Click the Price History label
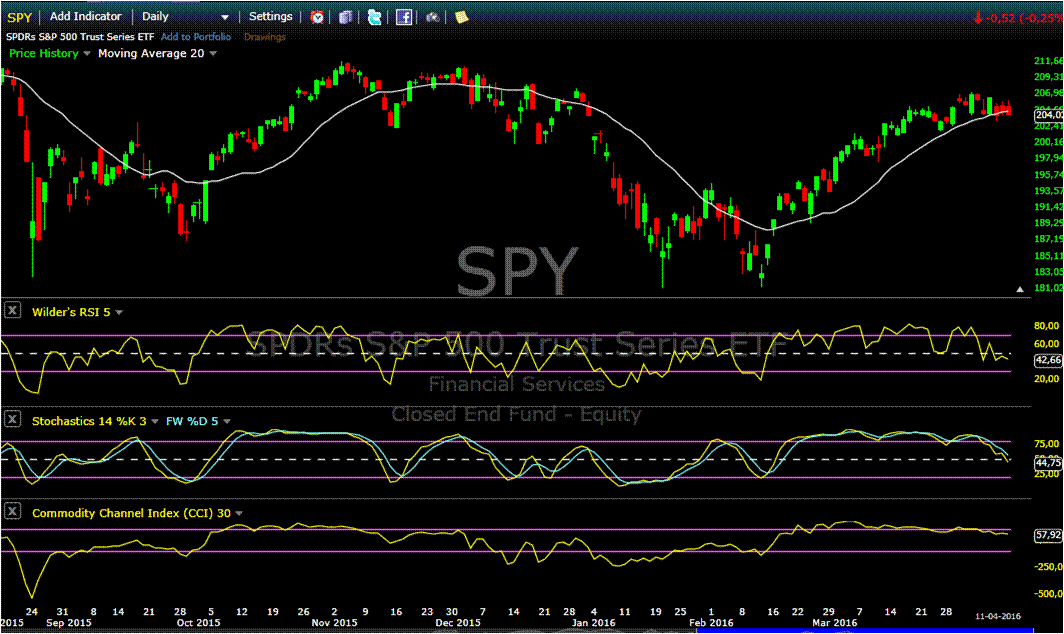 click(x=43, y=53)
